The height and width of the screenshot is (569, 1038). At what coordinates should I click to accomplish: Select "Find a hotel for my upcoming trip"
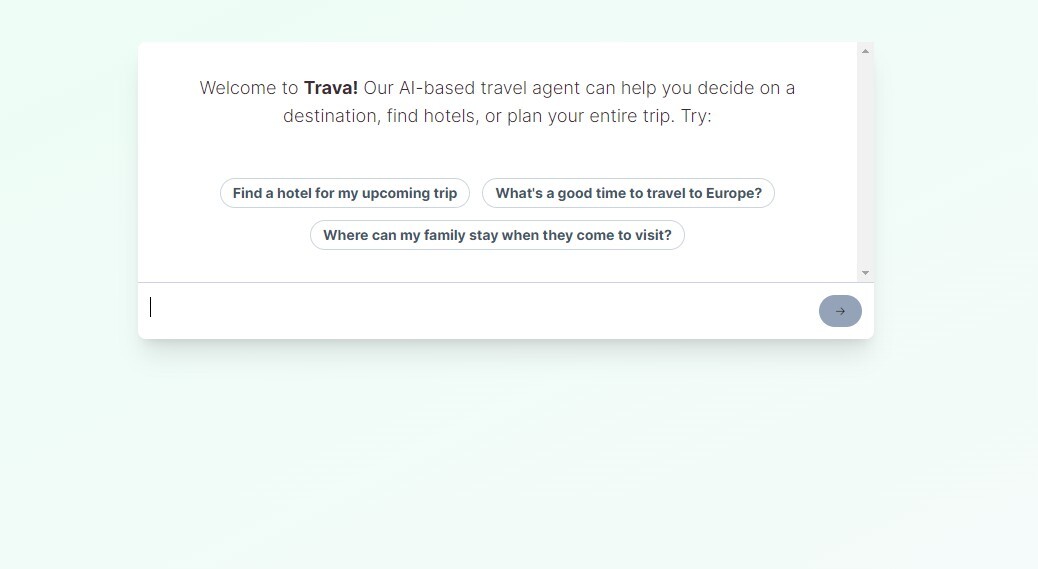[345, 193]
